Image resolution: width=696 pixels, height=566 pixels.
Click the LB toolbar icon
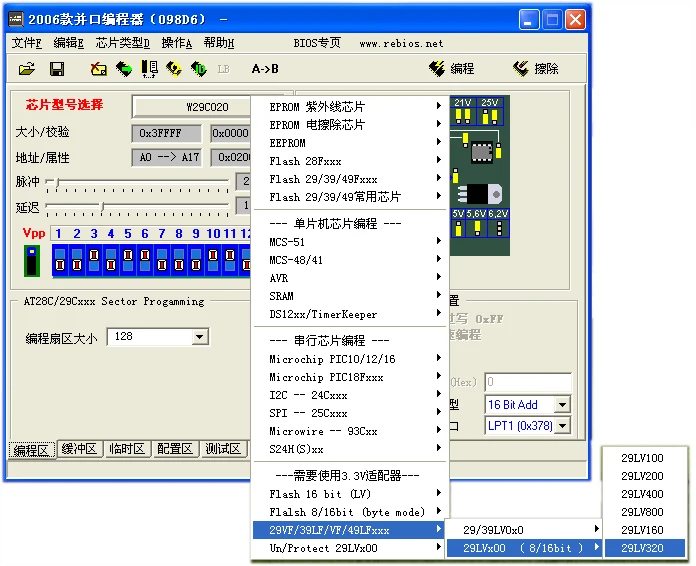[223, 69]
